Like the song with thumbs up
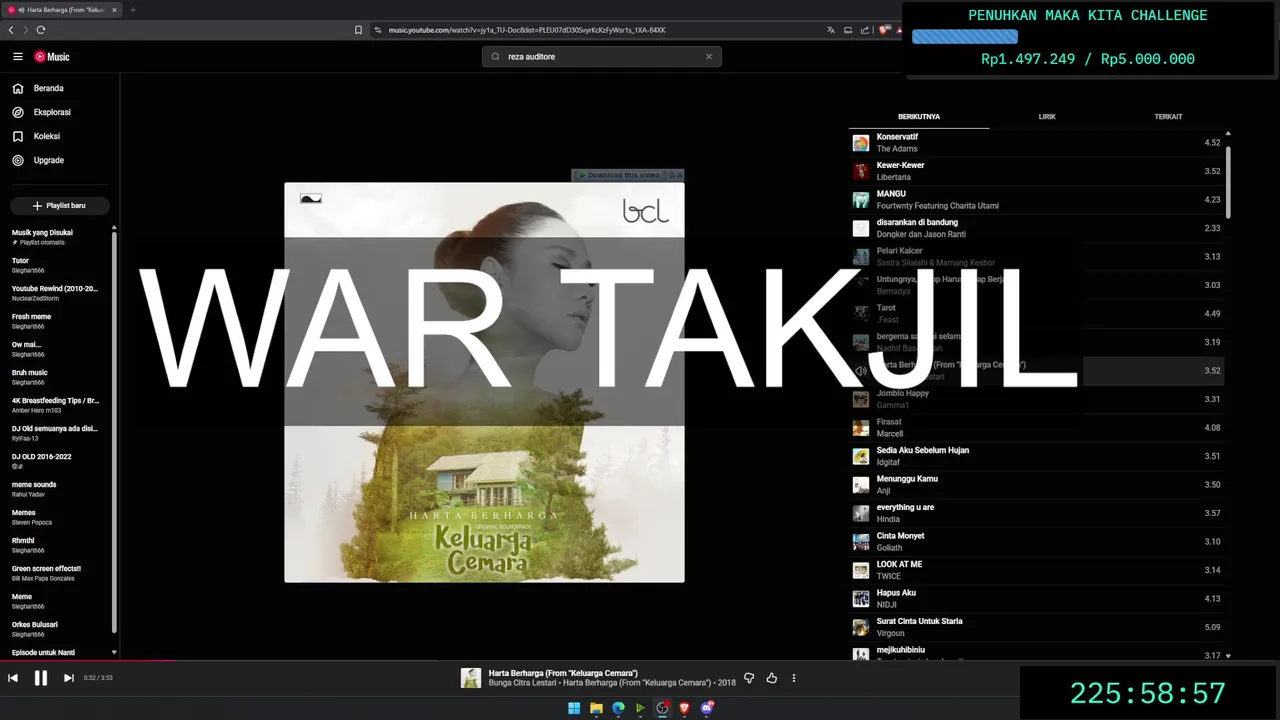1280x720 pixels. (772, 678)
